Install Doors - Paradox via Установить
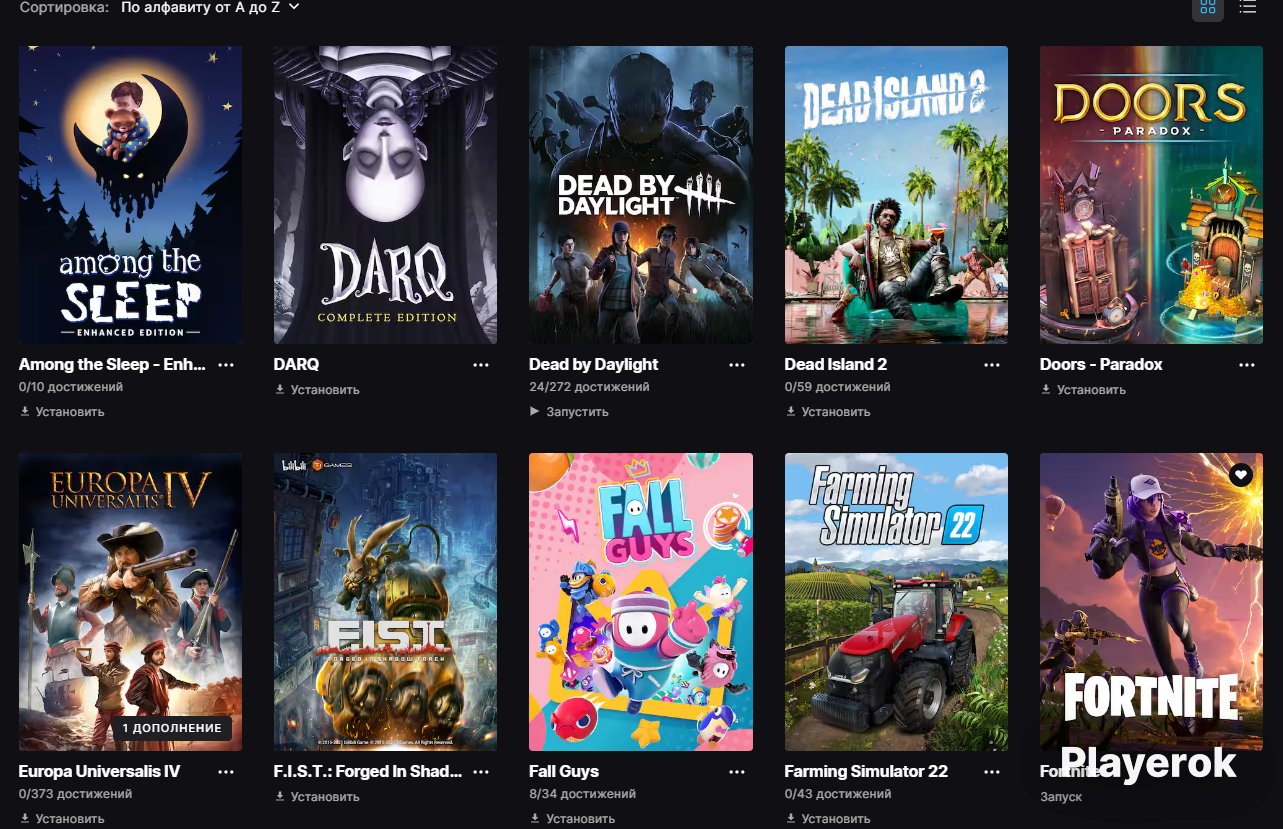Viewport: 1283px width, 829px height. coord(1083,390)
